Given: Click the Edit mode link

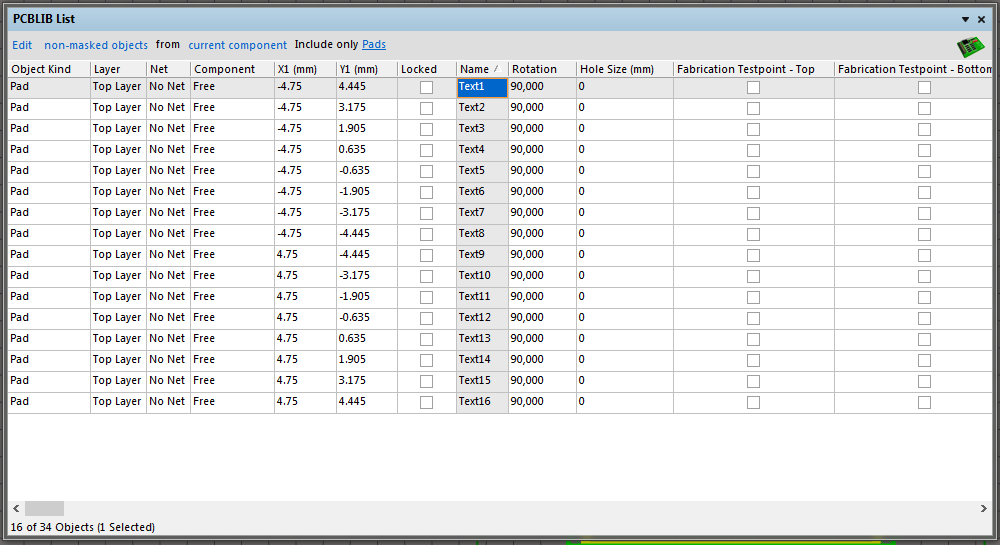Looking at the screenshot, I should [22, 45].
